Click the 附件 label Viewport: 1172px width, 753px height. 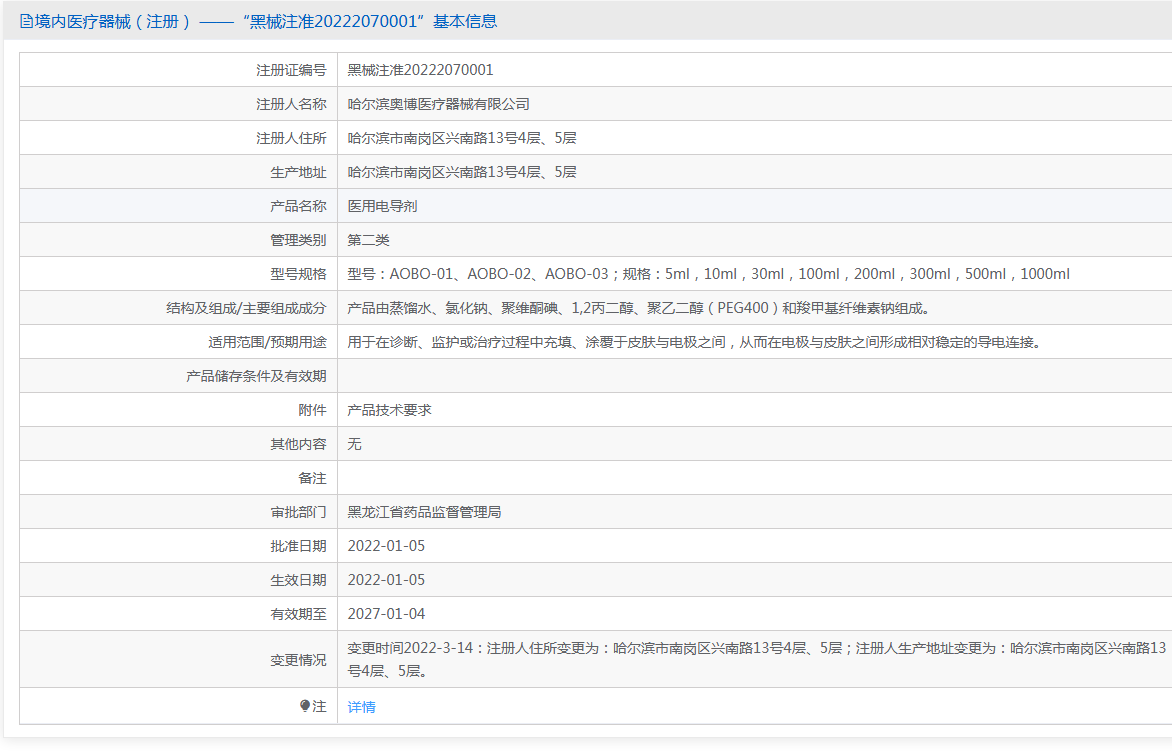pyautogui.click(x=312, y=411)
